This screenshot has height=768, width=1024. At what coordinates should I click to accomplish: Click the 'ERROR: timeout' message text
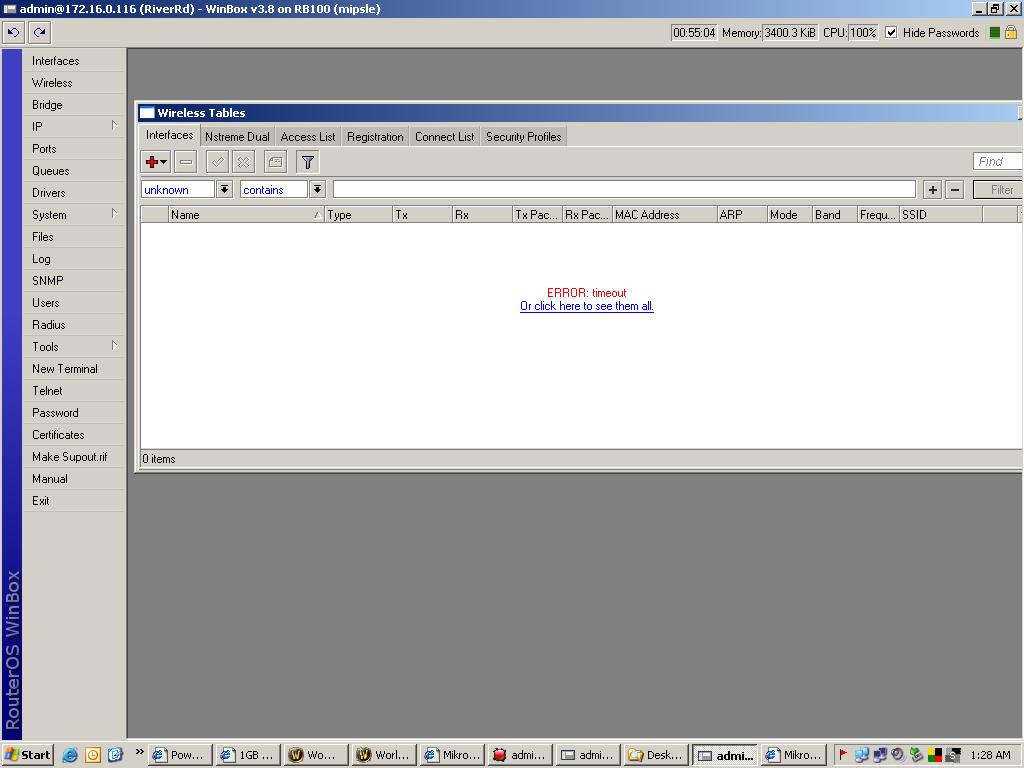[x=586, y=293]
